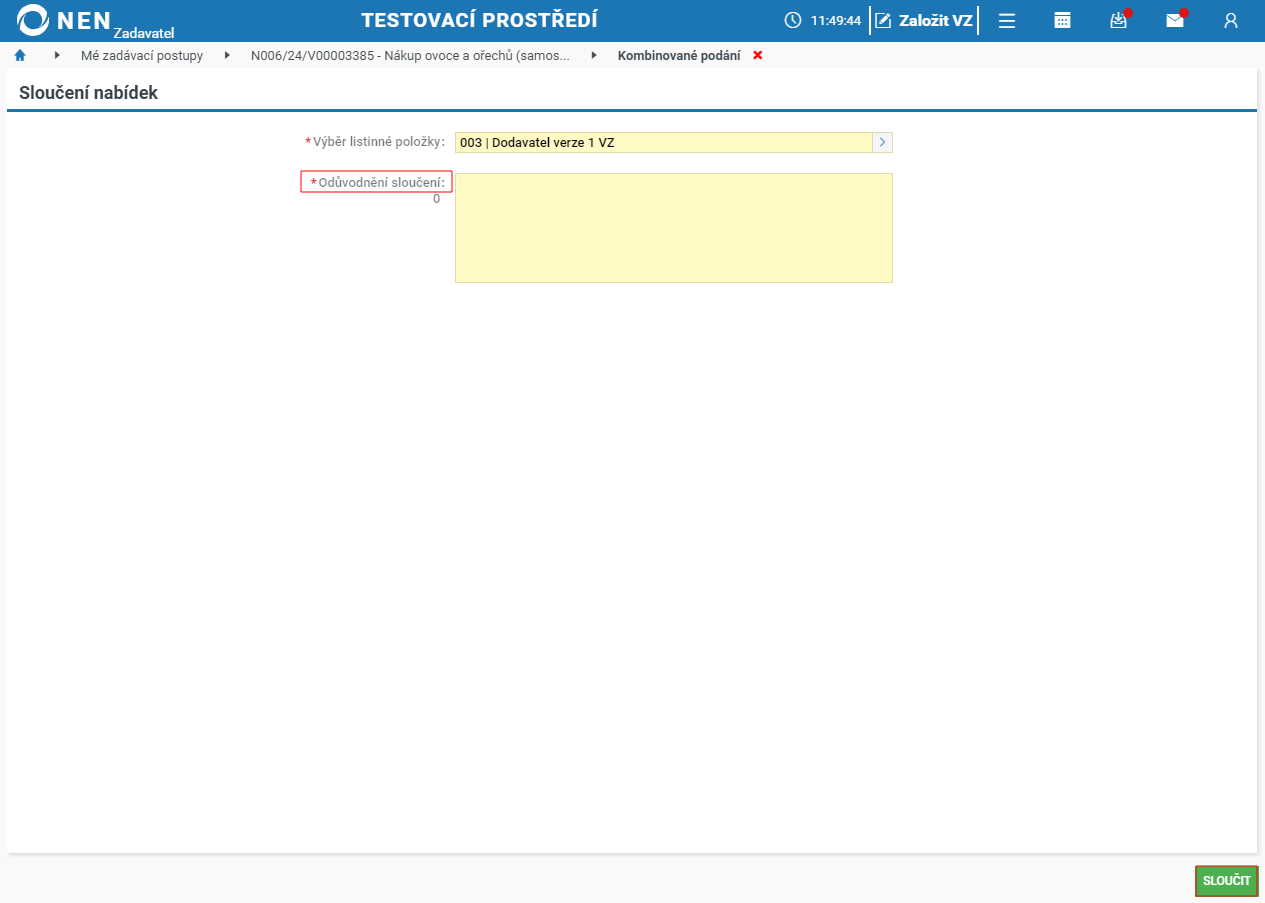Open the user profile icon
This screenshot has height=903, width=1265.
pyautogui.click(x=1231, y=20)
